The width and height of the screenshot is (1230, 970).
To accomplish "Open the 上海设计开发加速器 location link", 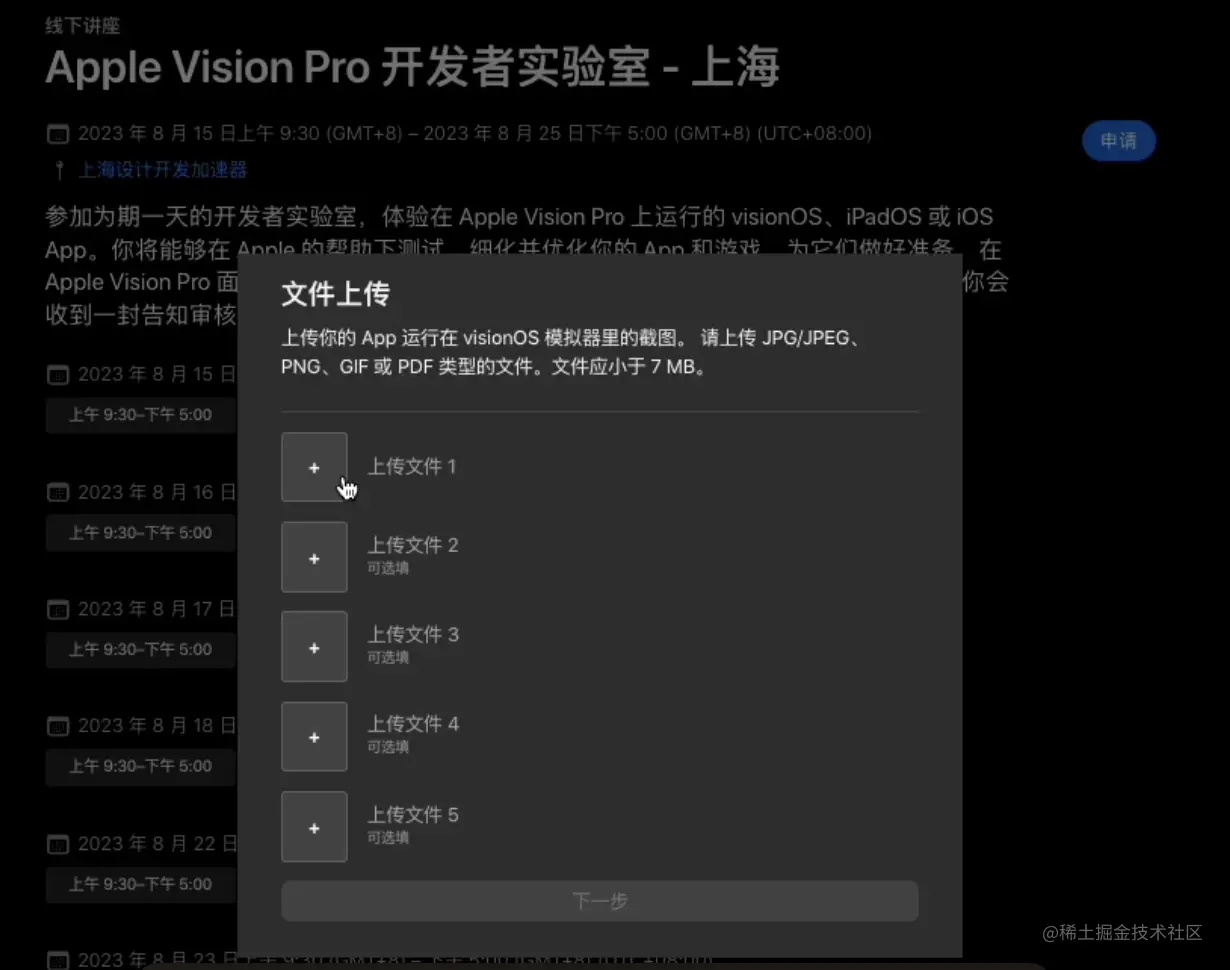I will (x=163, y=170).
